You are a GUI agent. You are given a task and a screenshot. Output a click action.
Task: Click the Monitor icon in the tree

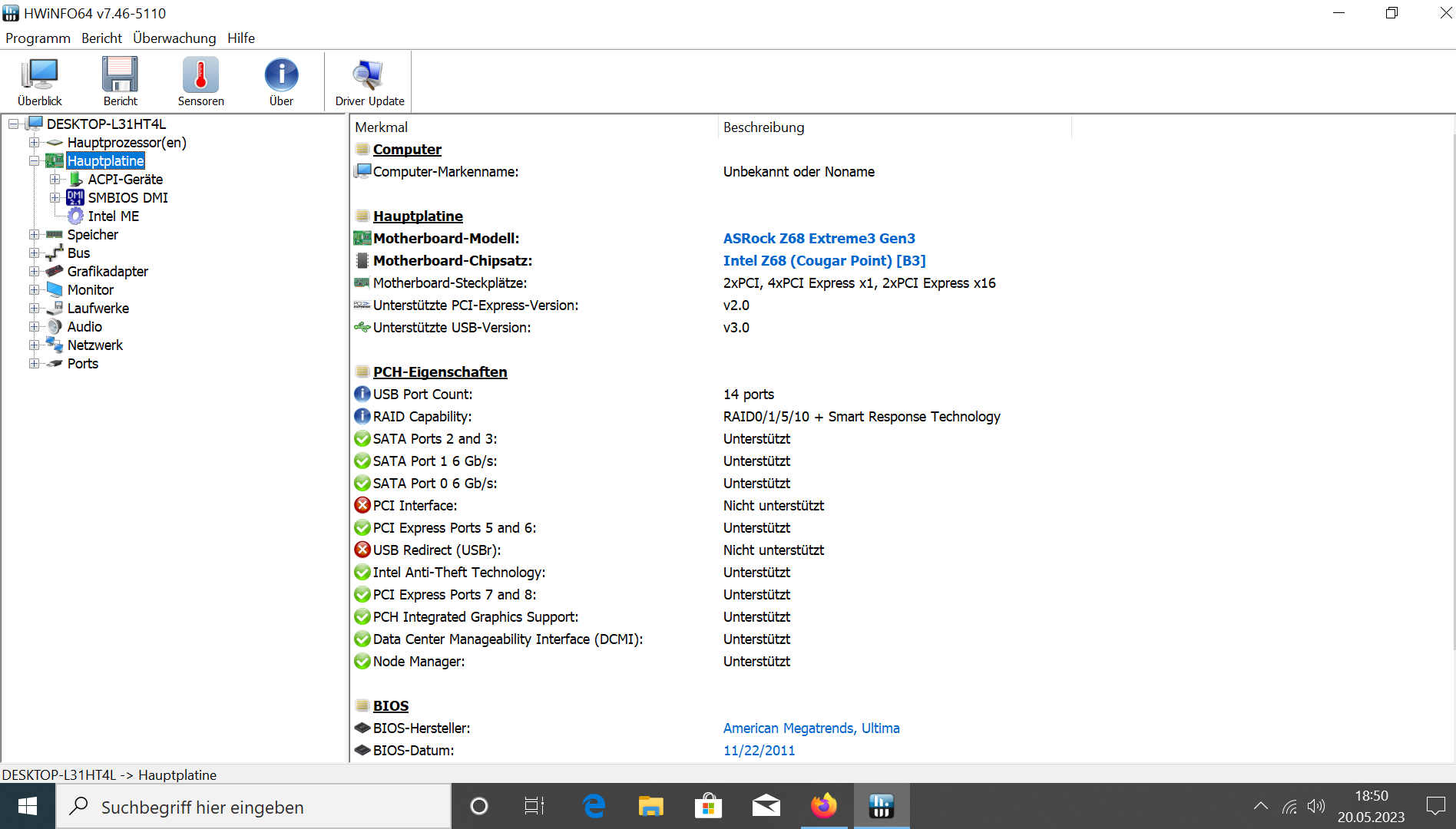coord(55,290)
